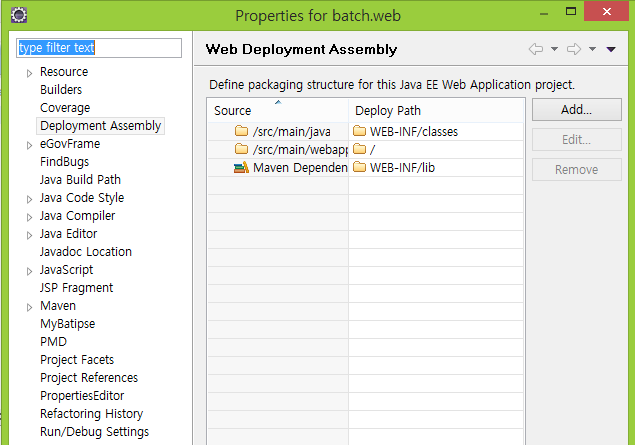Image resolution: width=635 pixels, height=445 pixels.
Task: Expand the Resource tree node
Action: point(29,73)
